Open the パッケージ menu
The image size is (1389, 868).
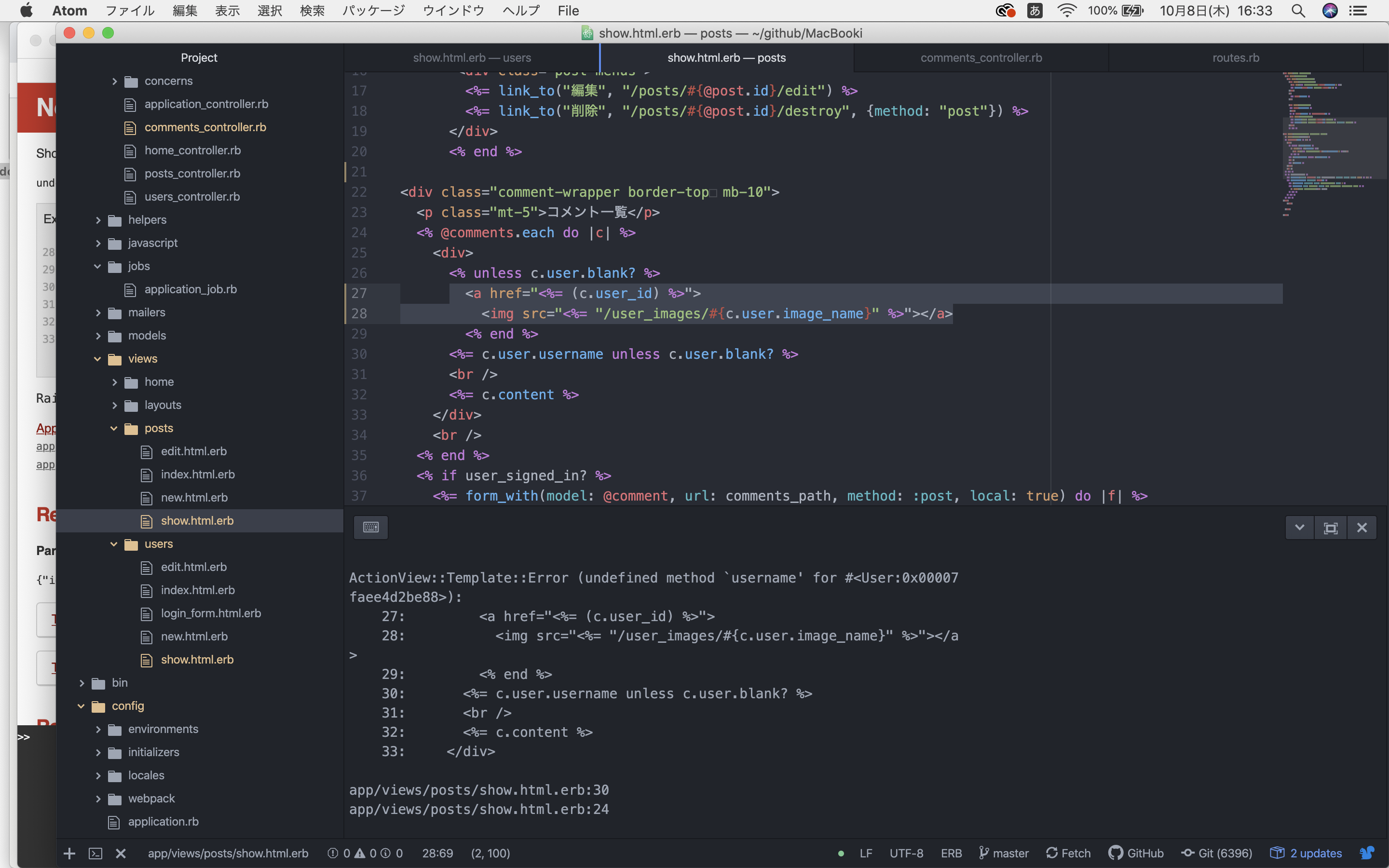373,10
